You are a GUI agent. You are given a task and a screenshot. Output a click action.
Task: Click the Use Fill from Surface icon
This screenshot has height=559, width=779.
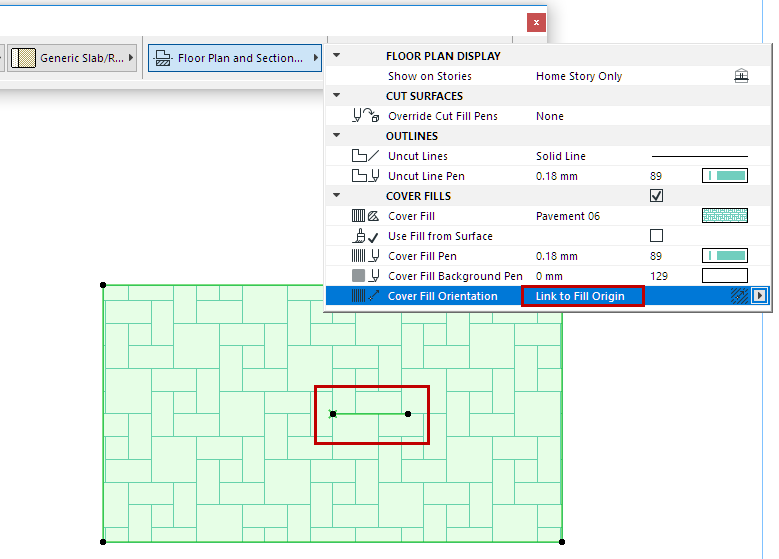pyautogui.click(x=365, y=236)
